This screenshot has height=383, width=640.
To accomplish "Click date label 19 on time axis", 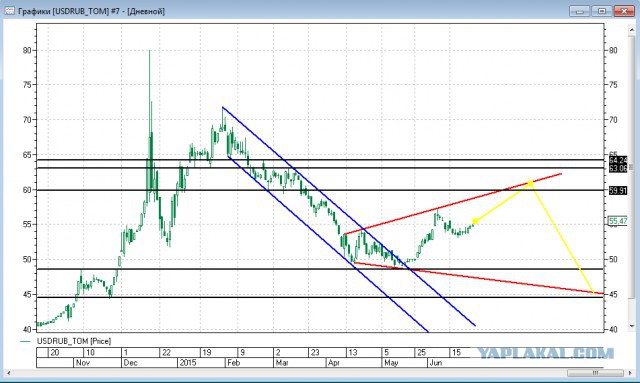I will coord(207,352).
